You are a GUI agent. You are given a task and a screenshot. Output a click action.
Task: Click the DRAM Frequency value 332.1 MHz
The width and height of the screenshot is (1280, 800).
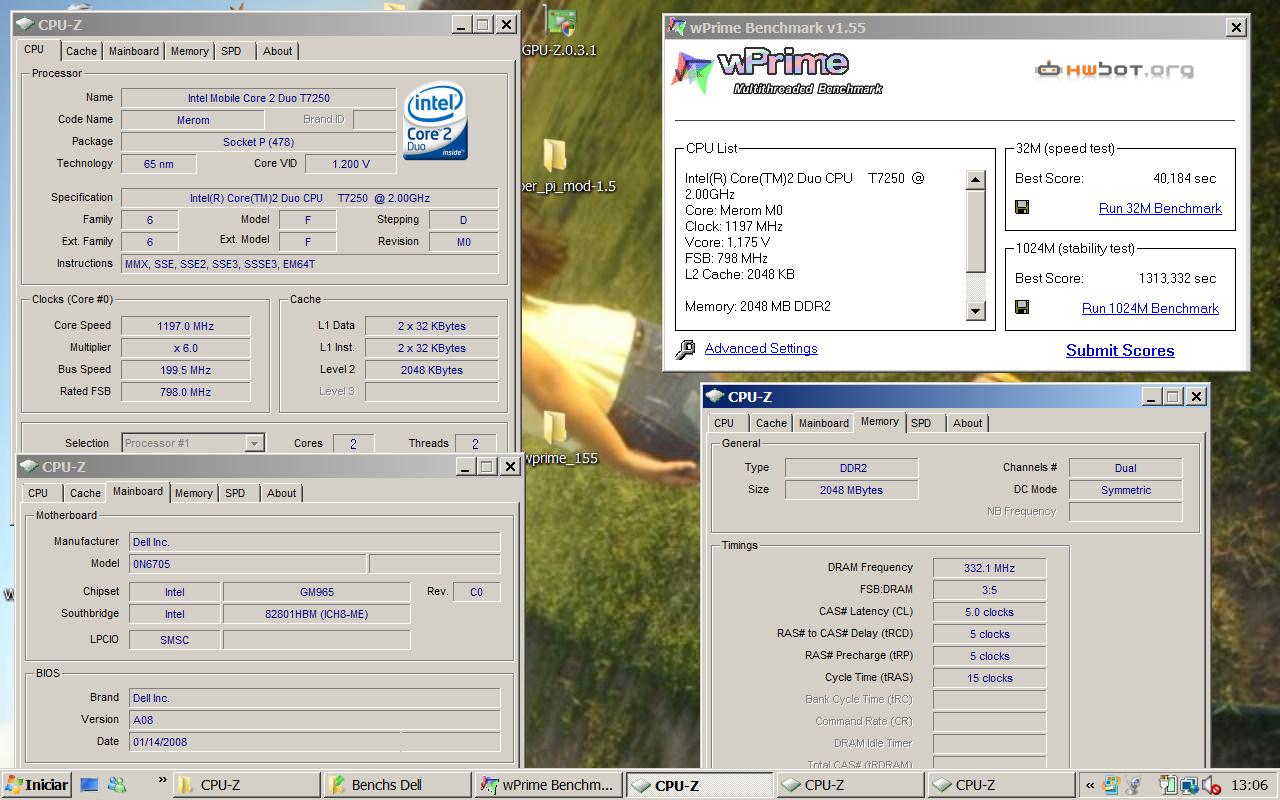click(990, 568)
